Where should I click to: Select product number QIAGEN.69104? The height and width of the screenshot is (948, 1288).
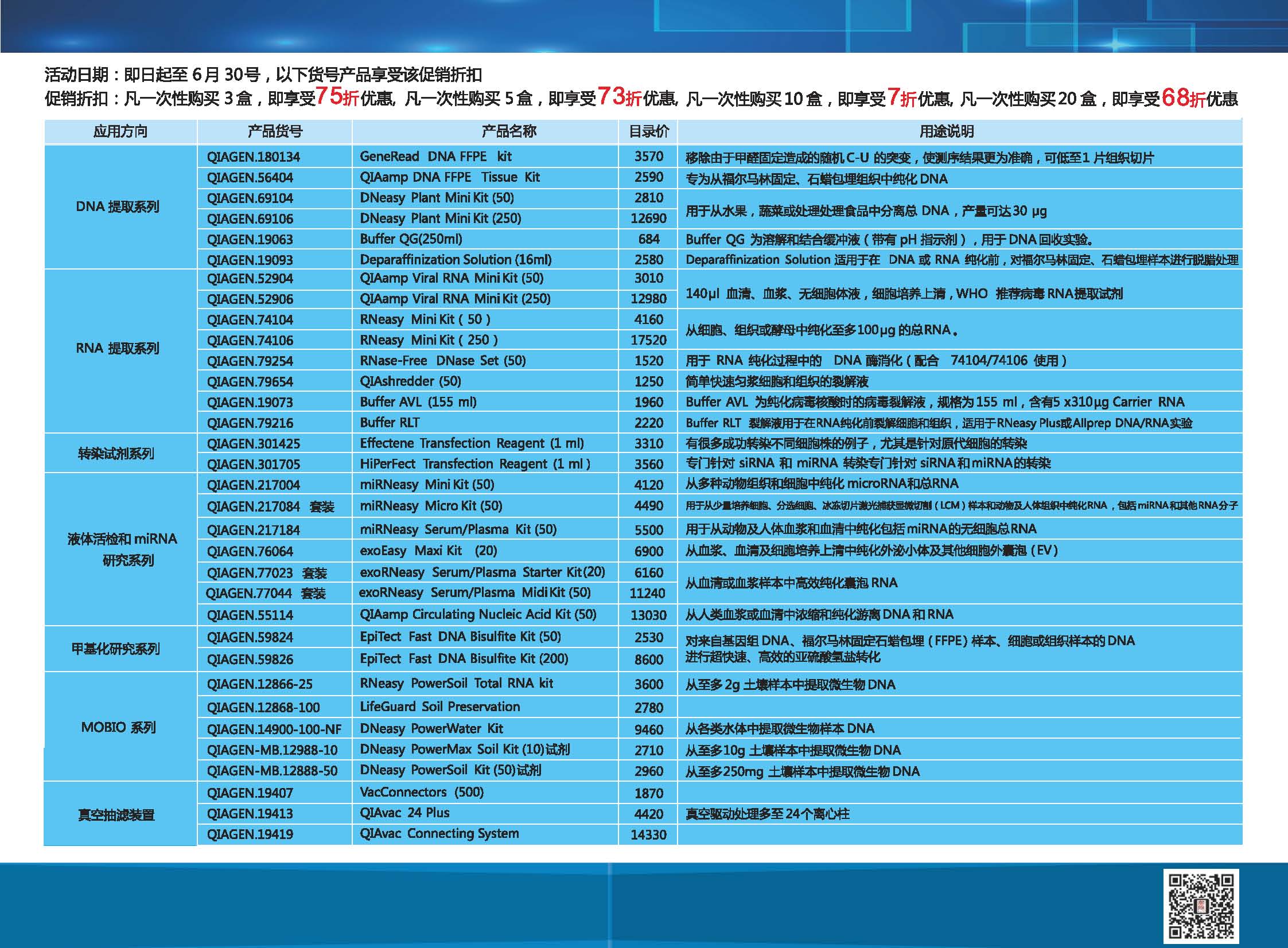tap(250, 198)
